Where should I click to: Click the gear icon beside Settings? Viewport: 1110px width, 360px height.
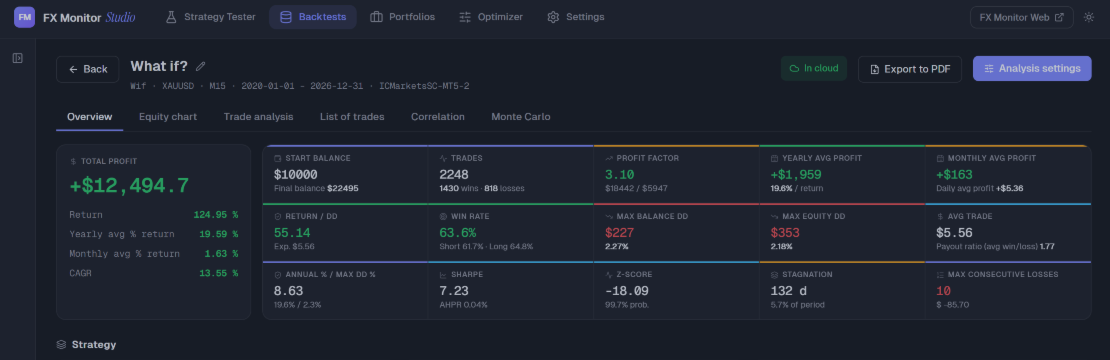(x=553, y=17)
